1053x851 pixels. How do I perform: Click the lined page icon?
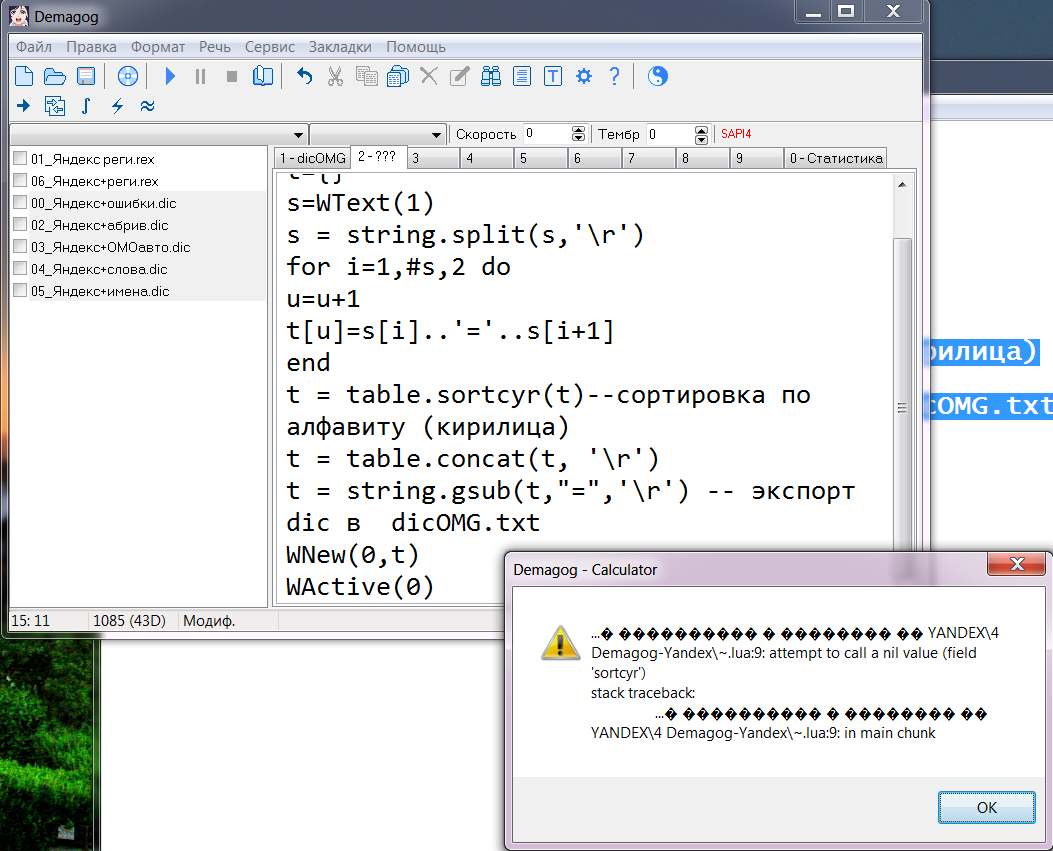pos(522,76)
